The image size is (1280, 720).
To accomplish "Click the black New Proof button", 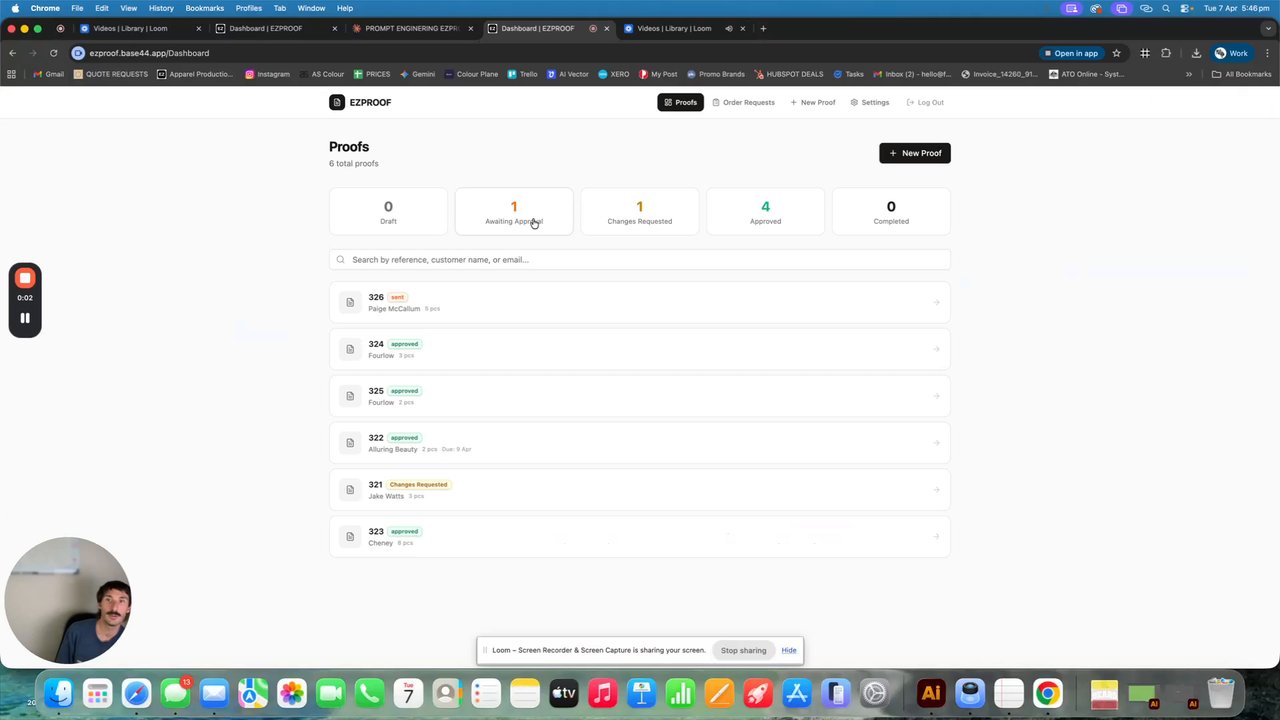I will coord(915,153).
